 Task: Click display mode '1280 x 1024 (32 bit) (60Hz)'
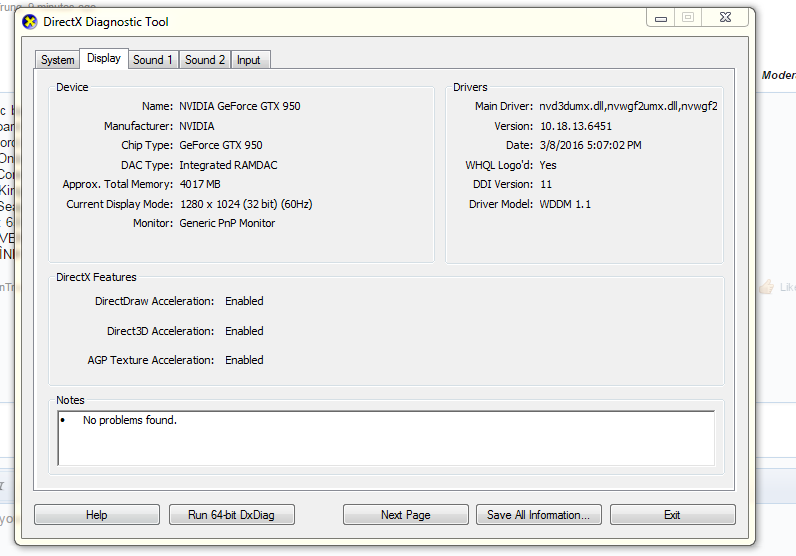[246, 204]
